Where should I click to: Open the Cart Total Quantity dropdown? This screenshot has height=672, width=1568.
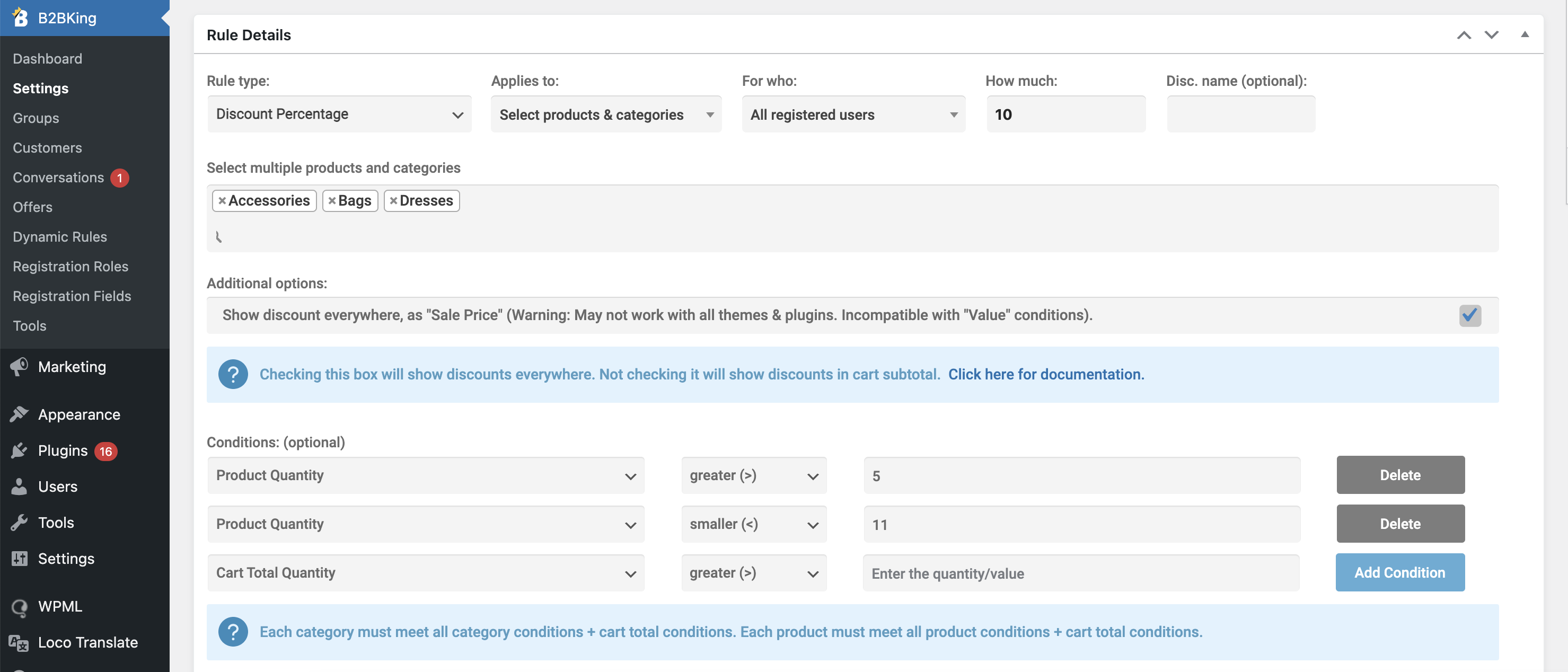point(426,573)
